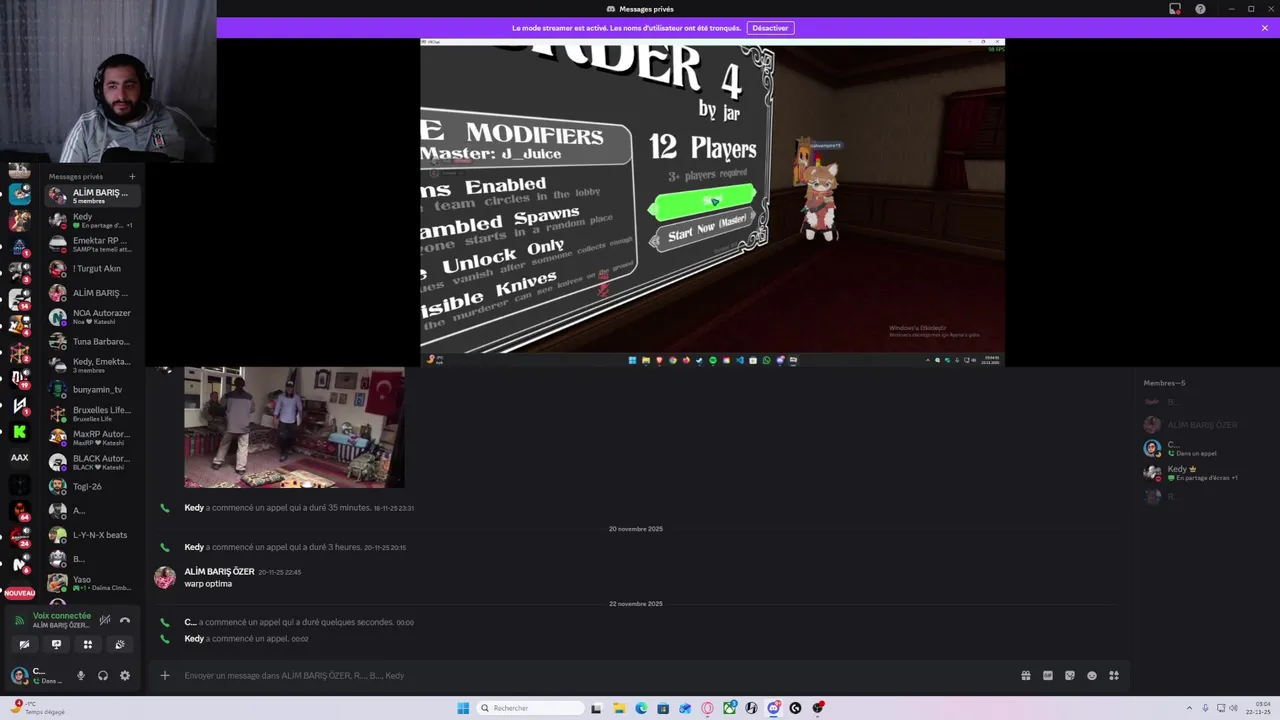
Task: Open ALİM BARIŞ 5 membres group chat
Action: tap(90, 196)
